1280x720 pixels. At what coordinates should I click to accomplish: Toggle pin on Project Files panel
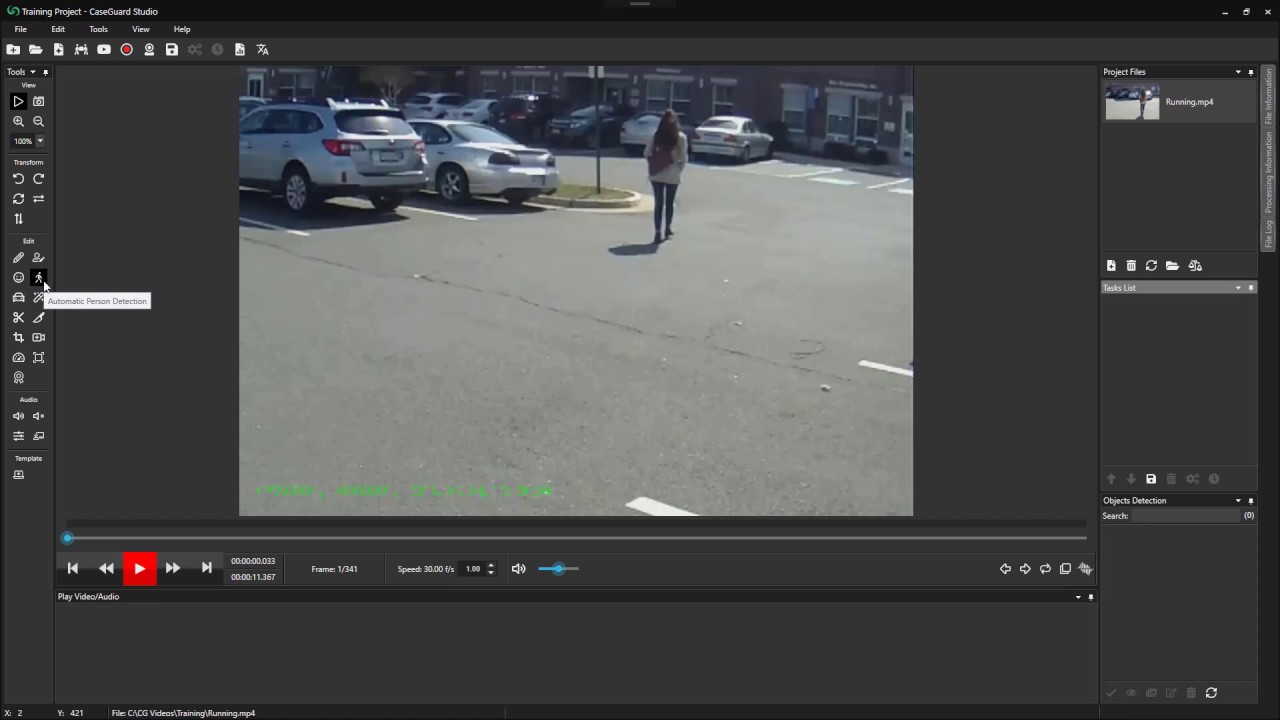point(1251,72)
